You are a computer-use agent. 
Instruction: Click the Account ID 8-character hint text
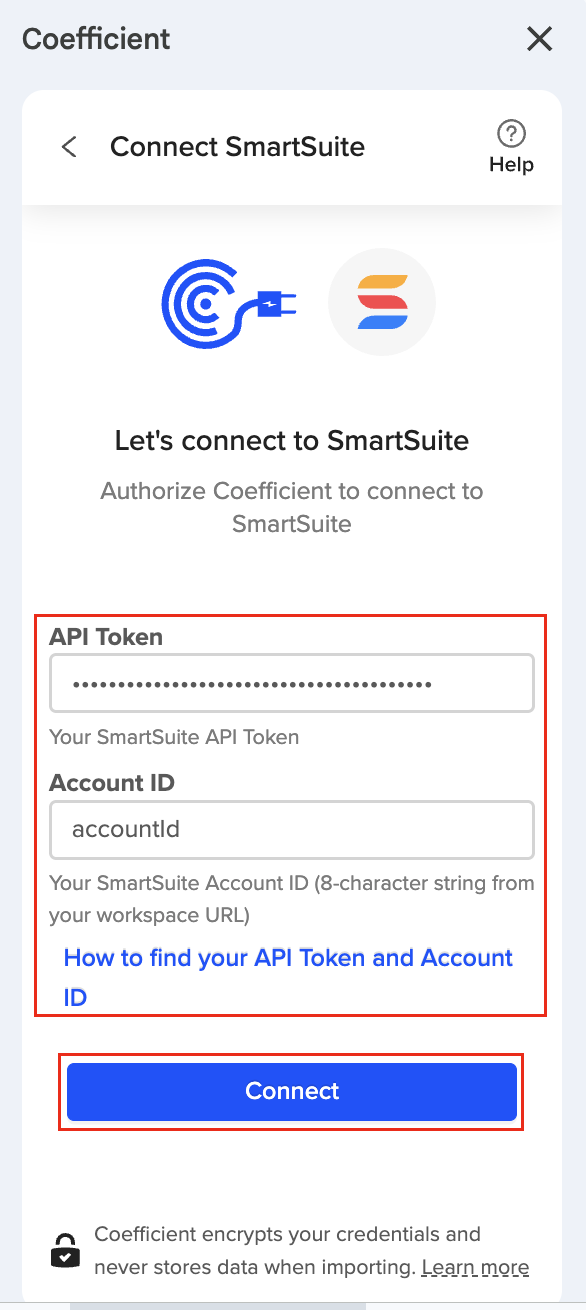(x=292, y=899)
